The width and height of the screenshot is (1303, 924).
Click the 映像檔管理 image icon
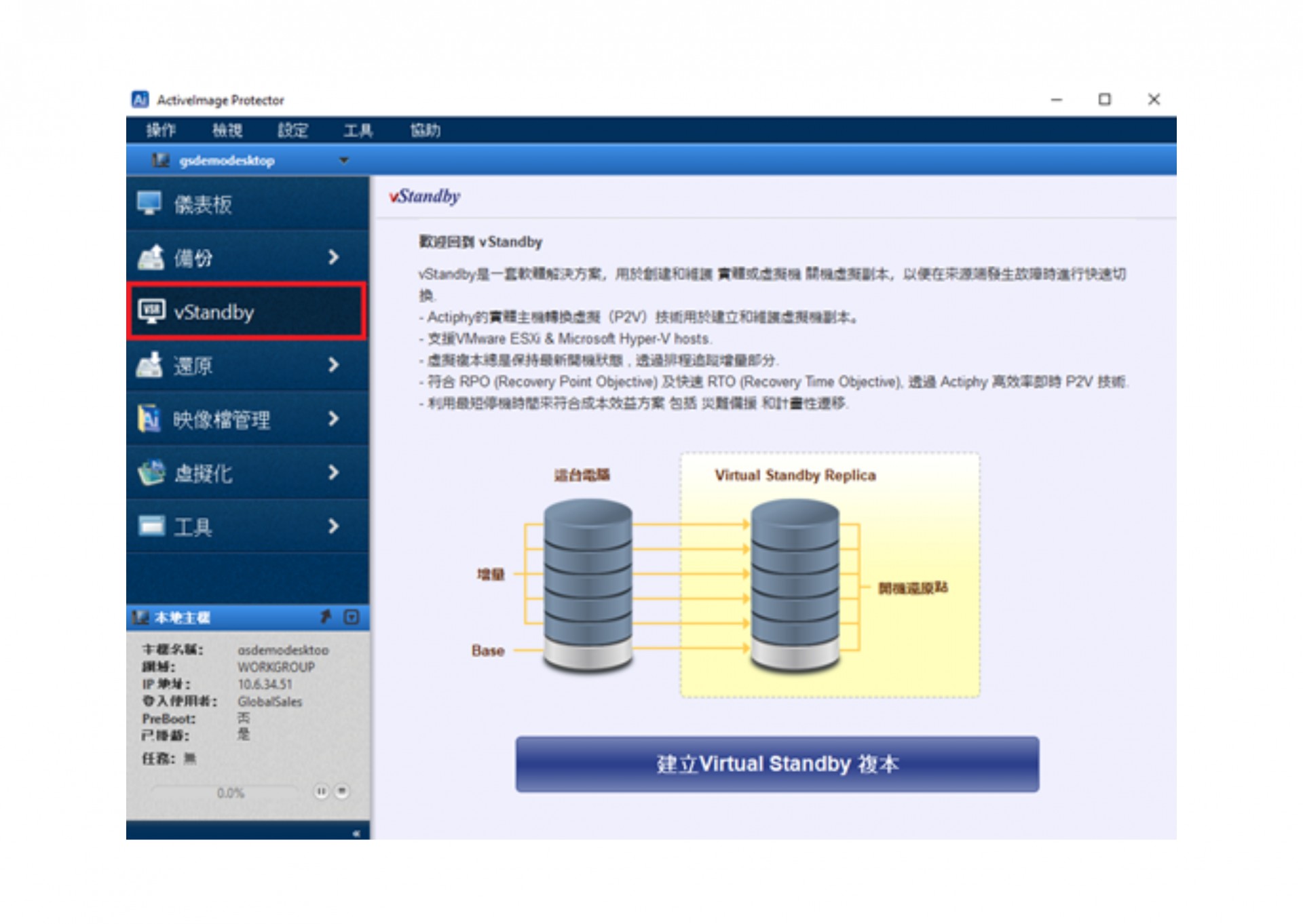click(149, 419)
